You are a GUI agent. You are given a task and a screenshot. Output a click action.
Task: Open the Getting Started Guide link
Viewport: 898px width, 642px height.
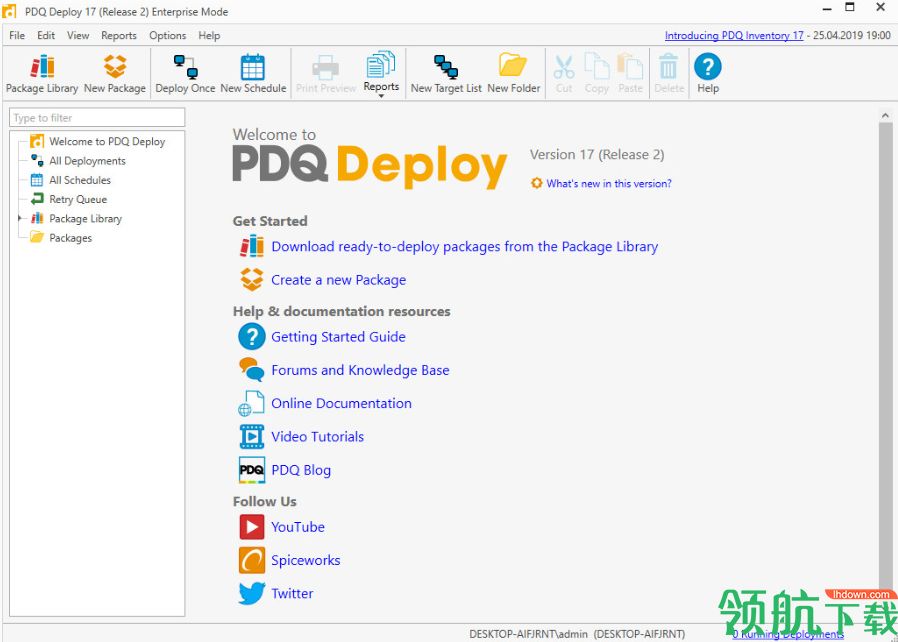pos(338,337)
